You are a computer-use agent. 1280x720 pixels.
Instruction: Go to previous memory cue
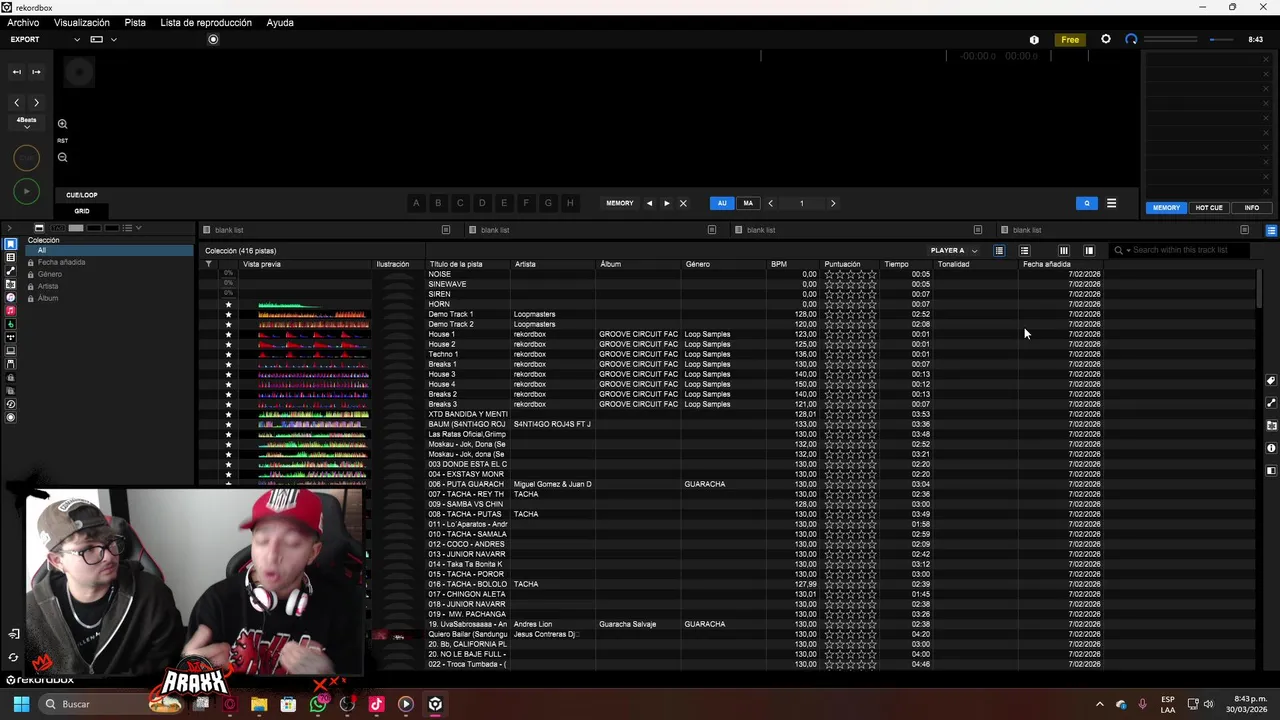point(649,203)
